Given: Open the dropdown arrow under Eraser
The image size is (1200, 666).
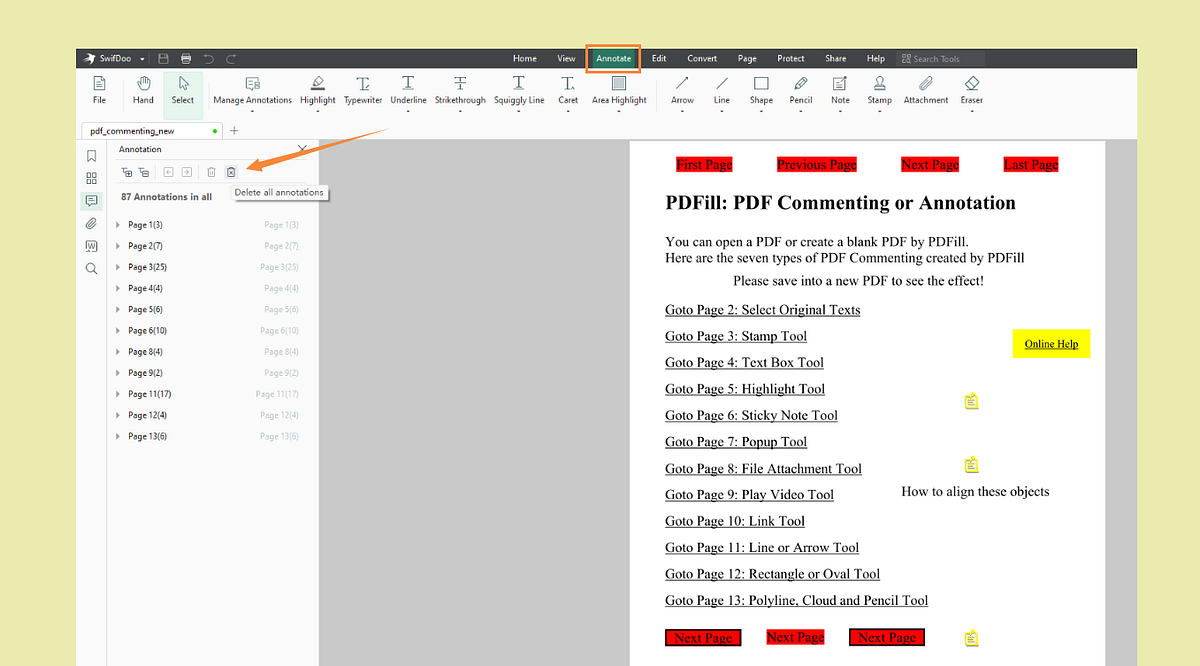Looking at the screenshot, I should pos(972,111).
